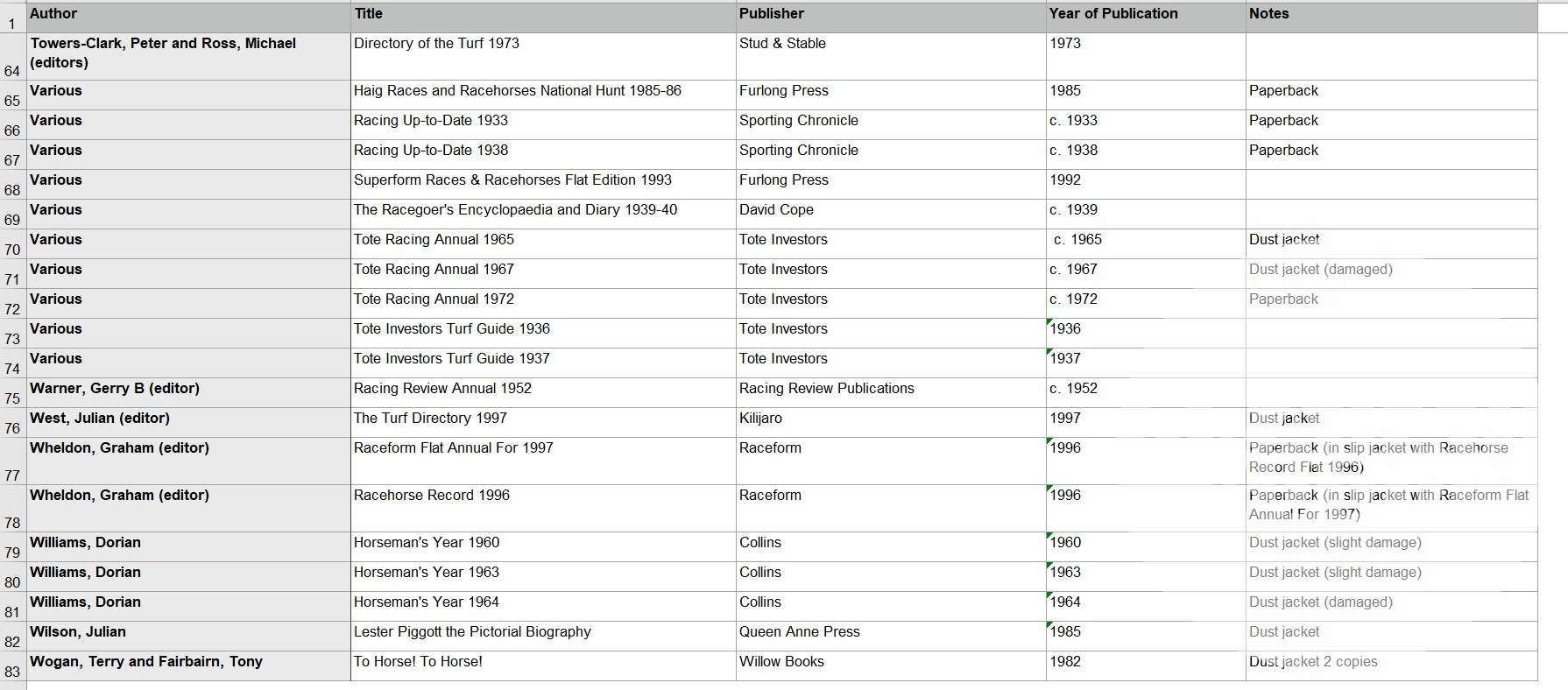
Task: Select row number 77 in the row gutter
Action: [x=13, y=461]
